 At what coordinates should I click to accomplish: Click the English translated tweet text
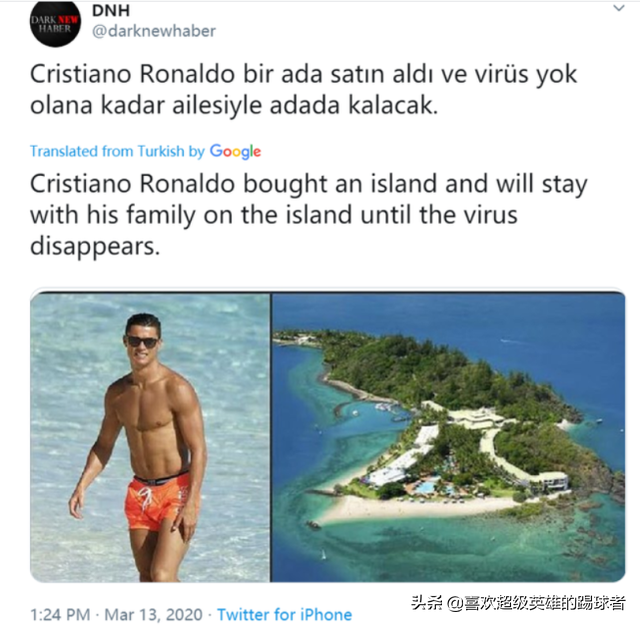click(x=309, y=215)
